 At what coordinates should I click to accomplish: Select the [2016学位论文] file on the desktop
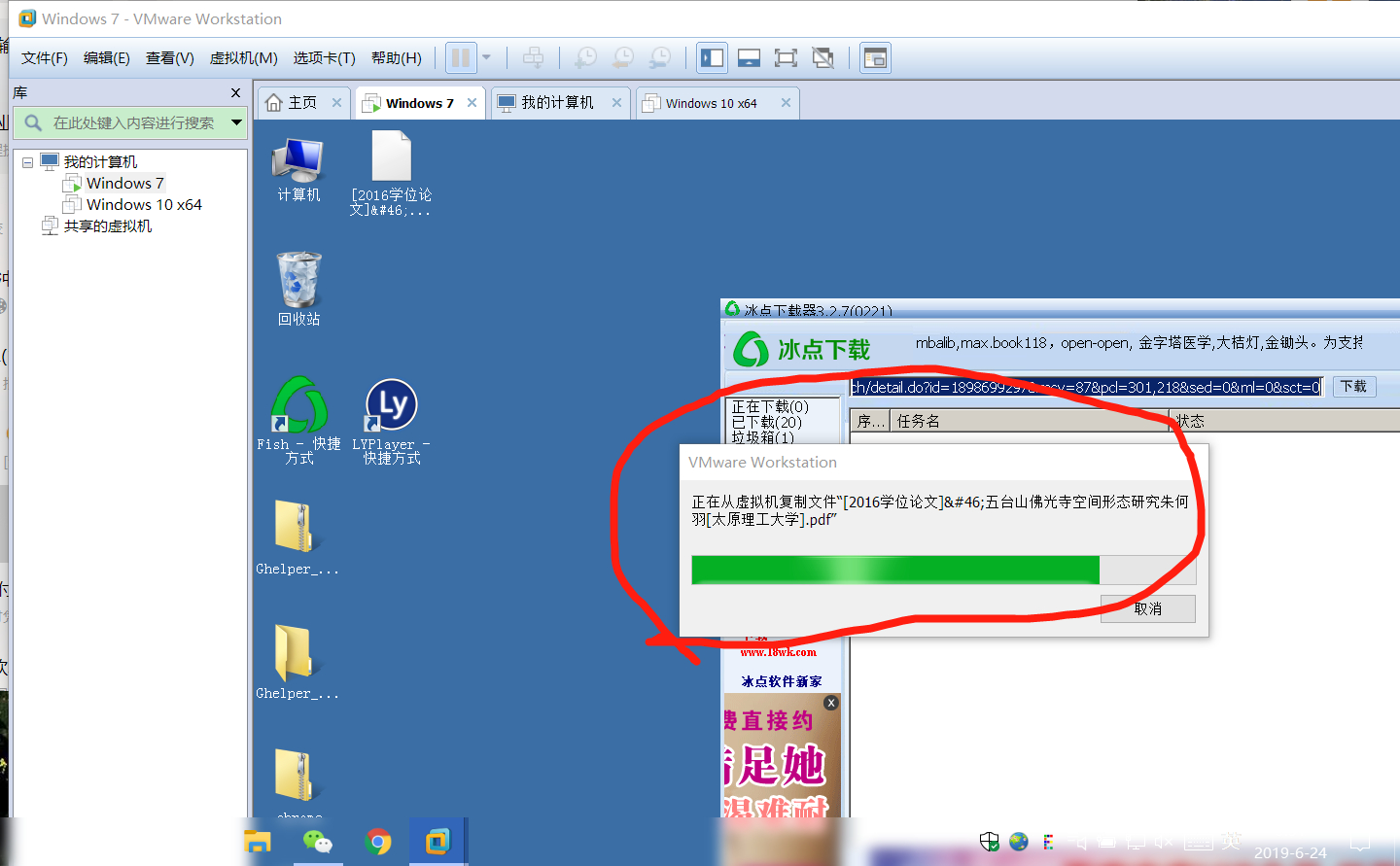391,173
